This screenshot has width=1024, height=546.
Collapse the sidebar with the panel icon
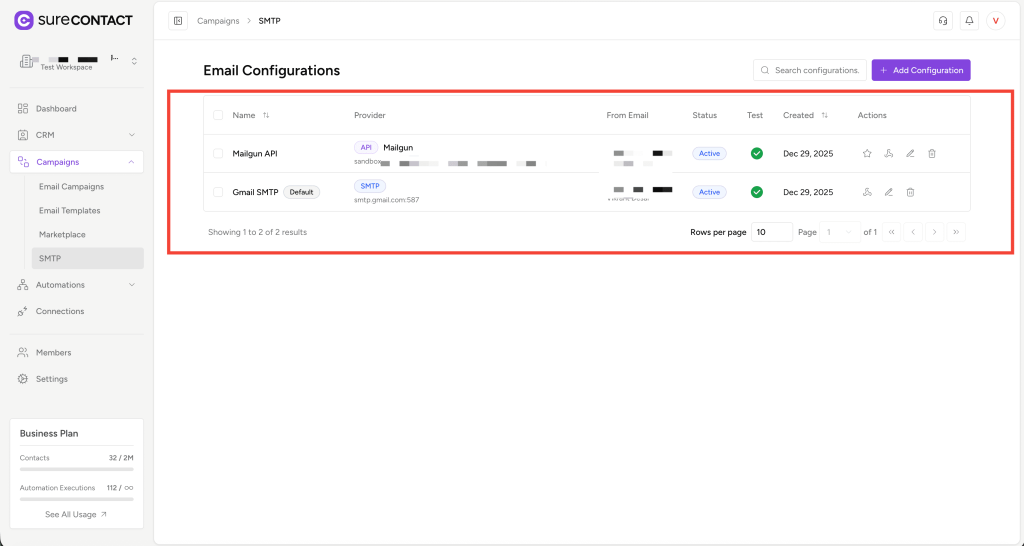(x=178, y=21)
